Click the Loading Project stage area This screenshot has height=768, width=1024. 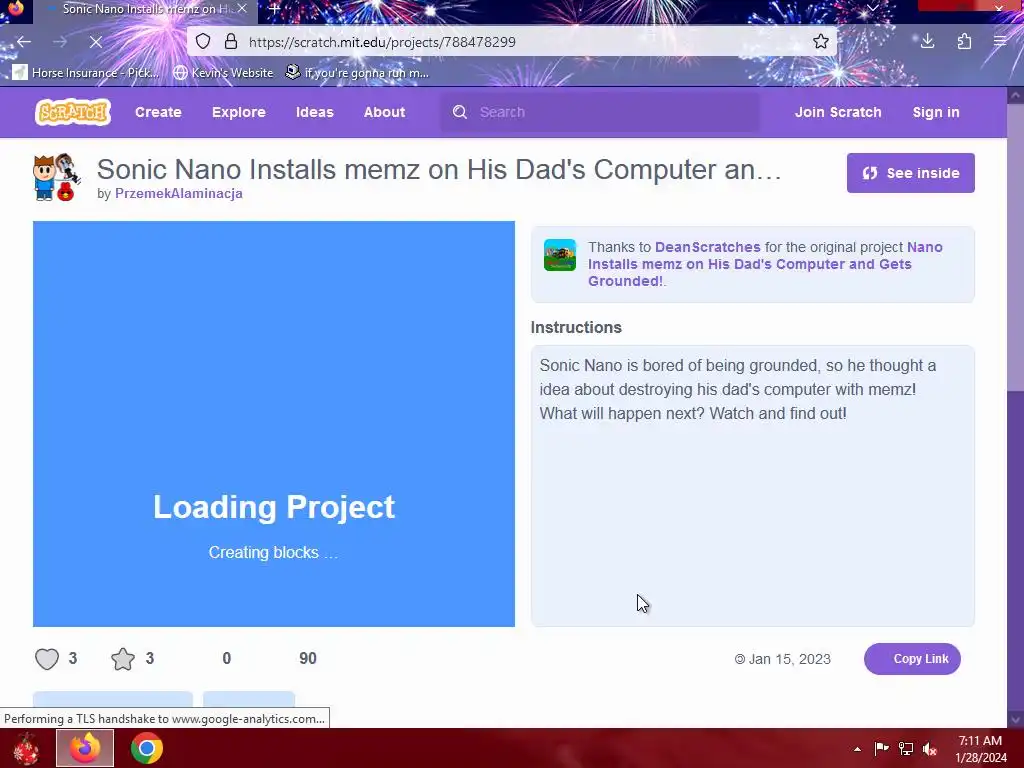click(x=274, y=424)
